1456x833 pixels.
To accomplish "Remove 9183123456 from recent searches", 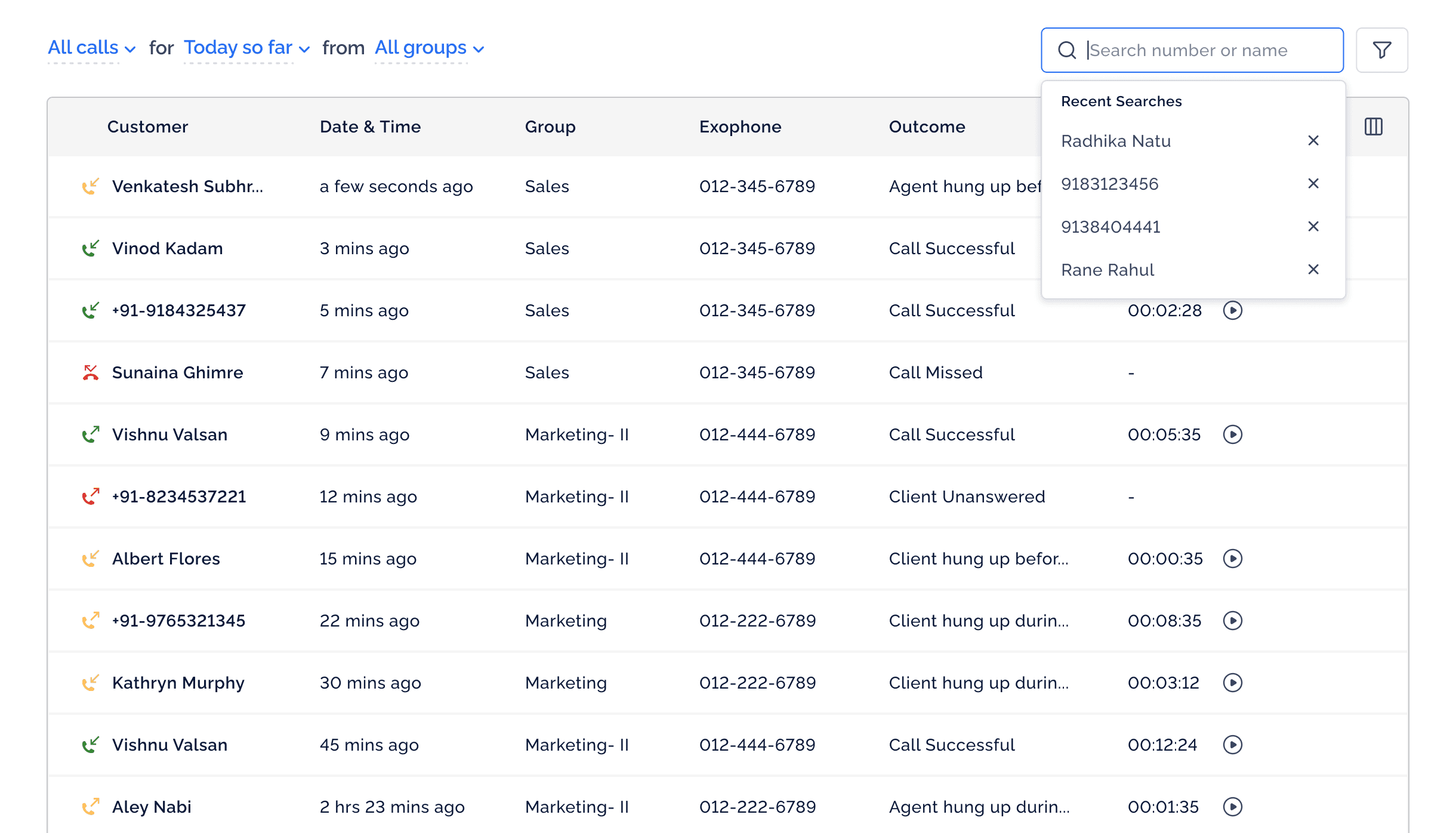I will (1313, 184).
